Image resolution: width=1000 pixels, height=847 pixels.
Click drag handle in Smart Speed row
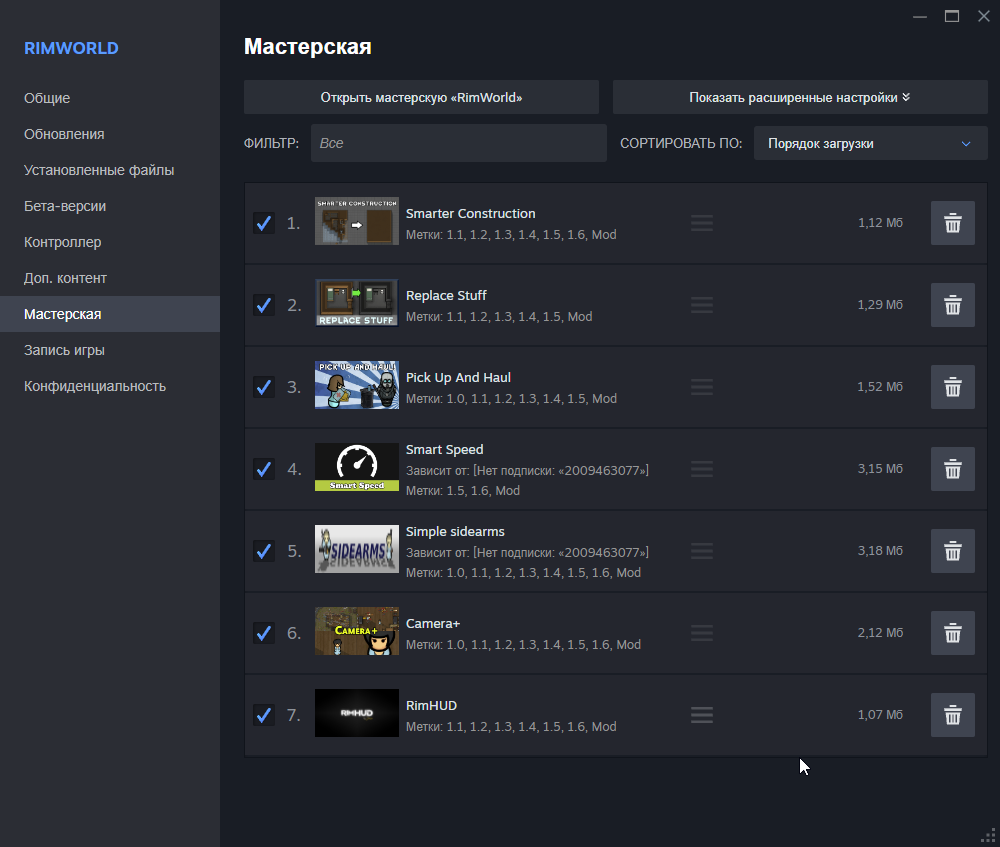702,469
